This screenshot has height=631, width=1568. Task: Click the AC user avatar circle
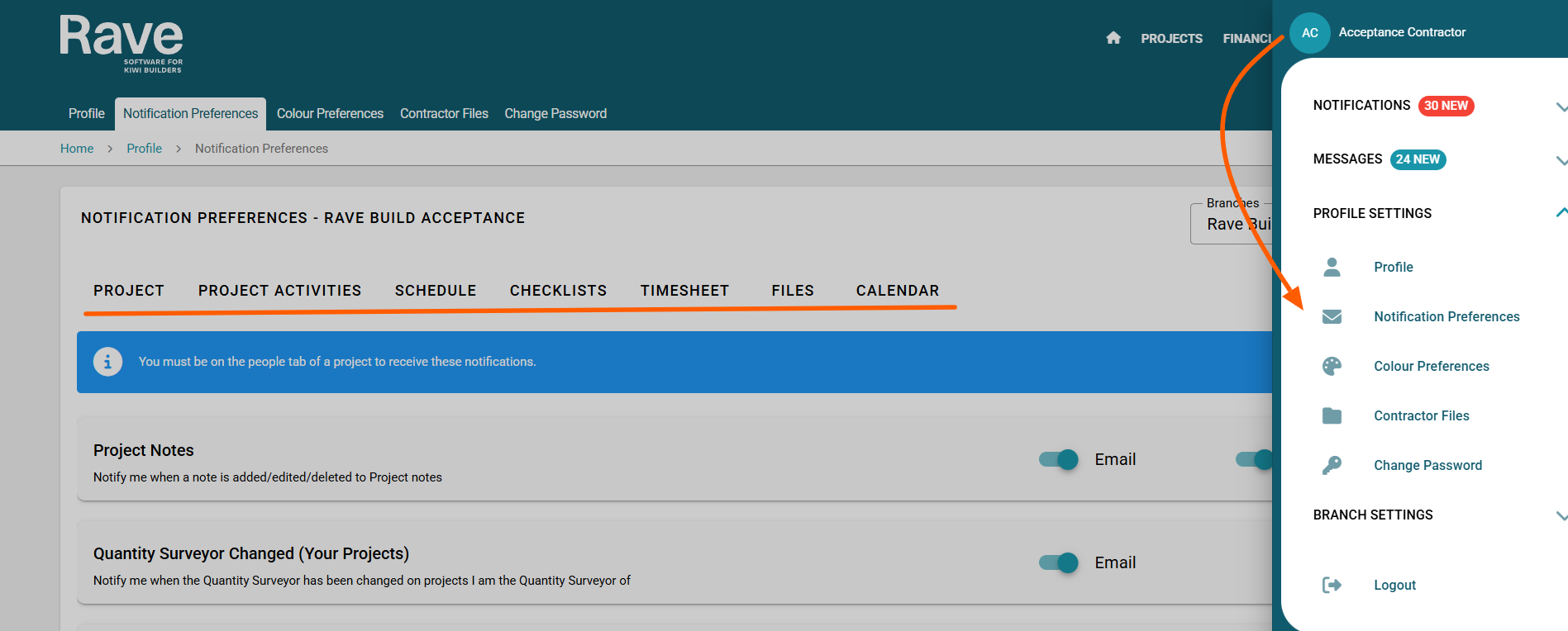1309,33
